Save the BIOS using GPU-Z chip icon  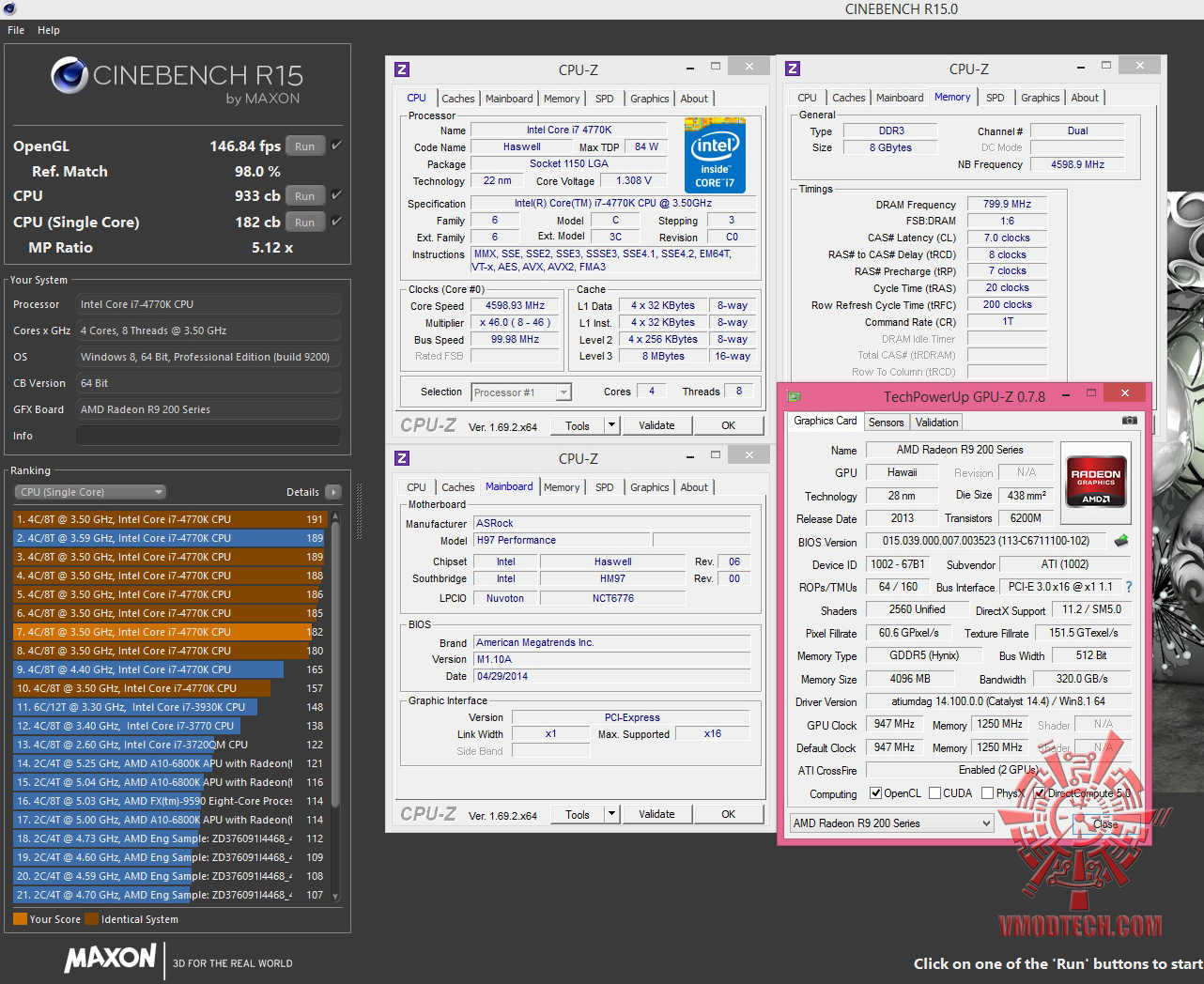tap(1120, 541)
